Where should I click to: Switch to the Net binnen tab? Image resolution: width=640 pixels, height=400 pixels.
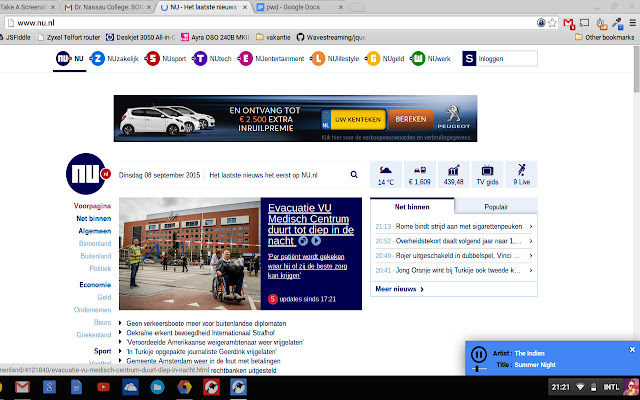pyautogui.click(x=412, y=207)
